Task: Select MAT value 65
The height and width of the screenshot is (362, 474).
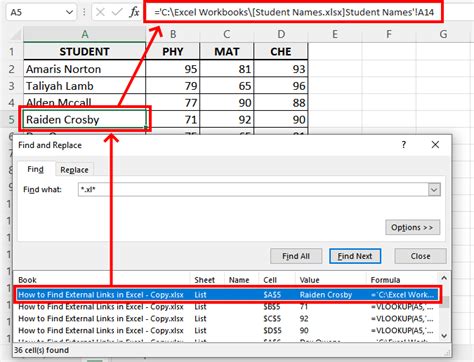Action: click(x=227, y=86)
